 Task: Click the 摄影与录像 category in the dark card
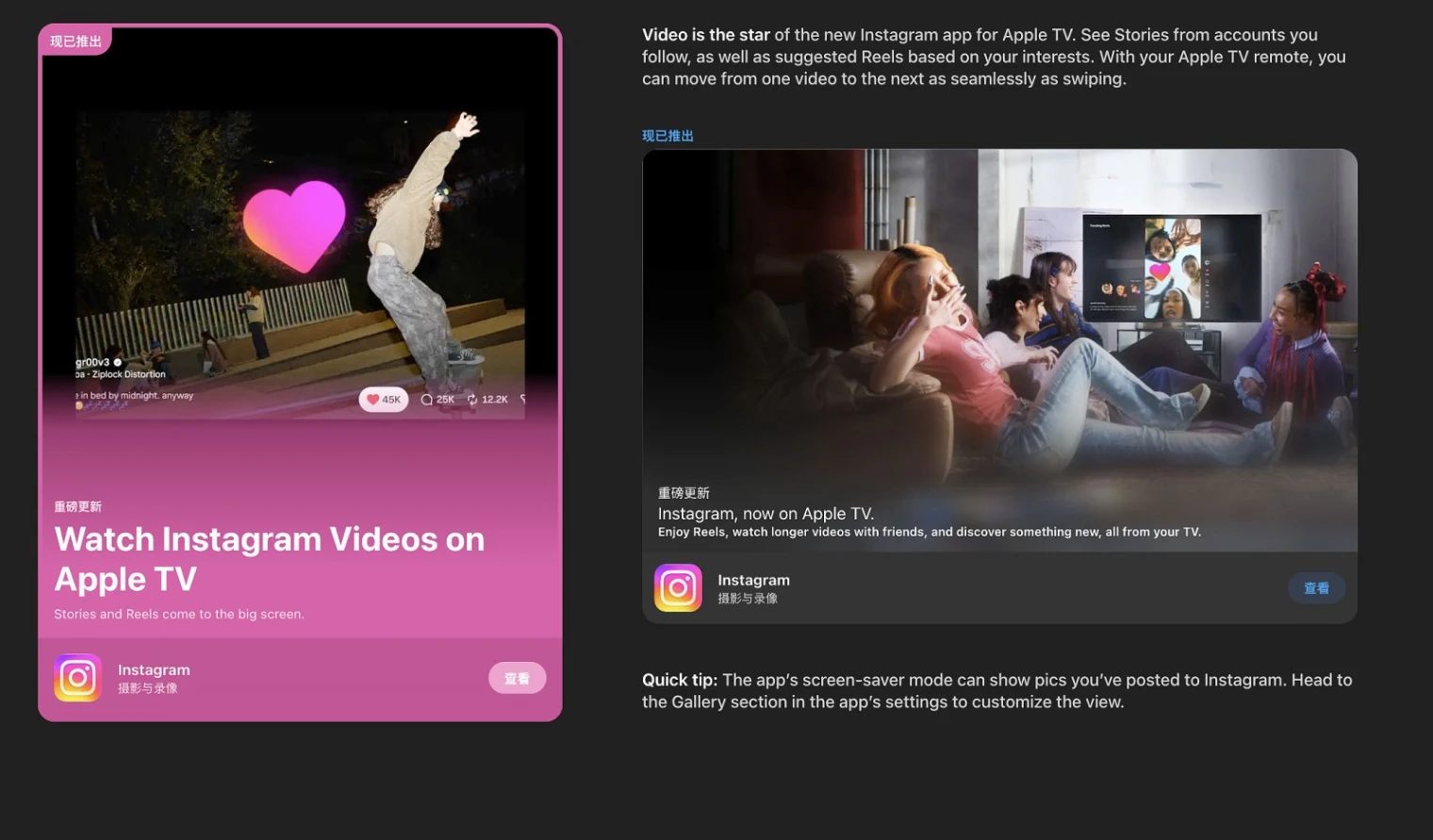pos(748,599)
